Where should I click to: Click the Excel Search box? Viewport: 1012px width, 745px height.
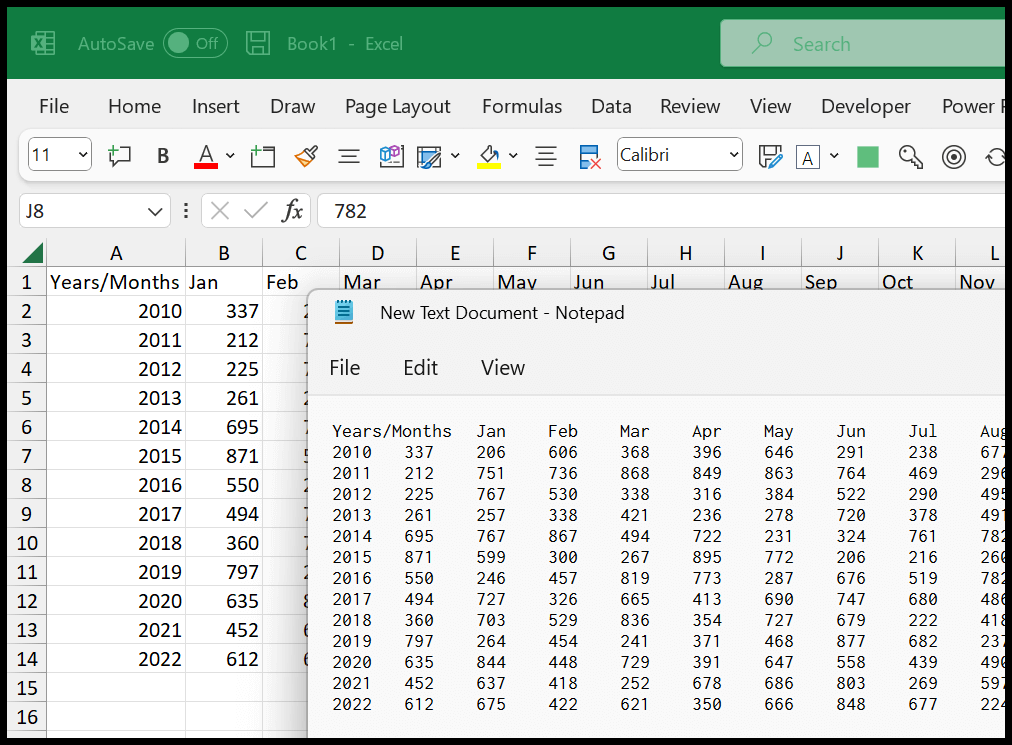click(x=865, y=43)
